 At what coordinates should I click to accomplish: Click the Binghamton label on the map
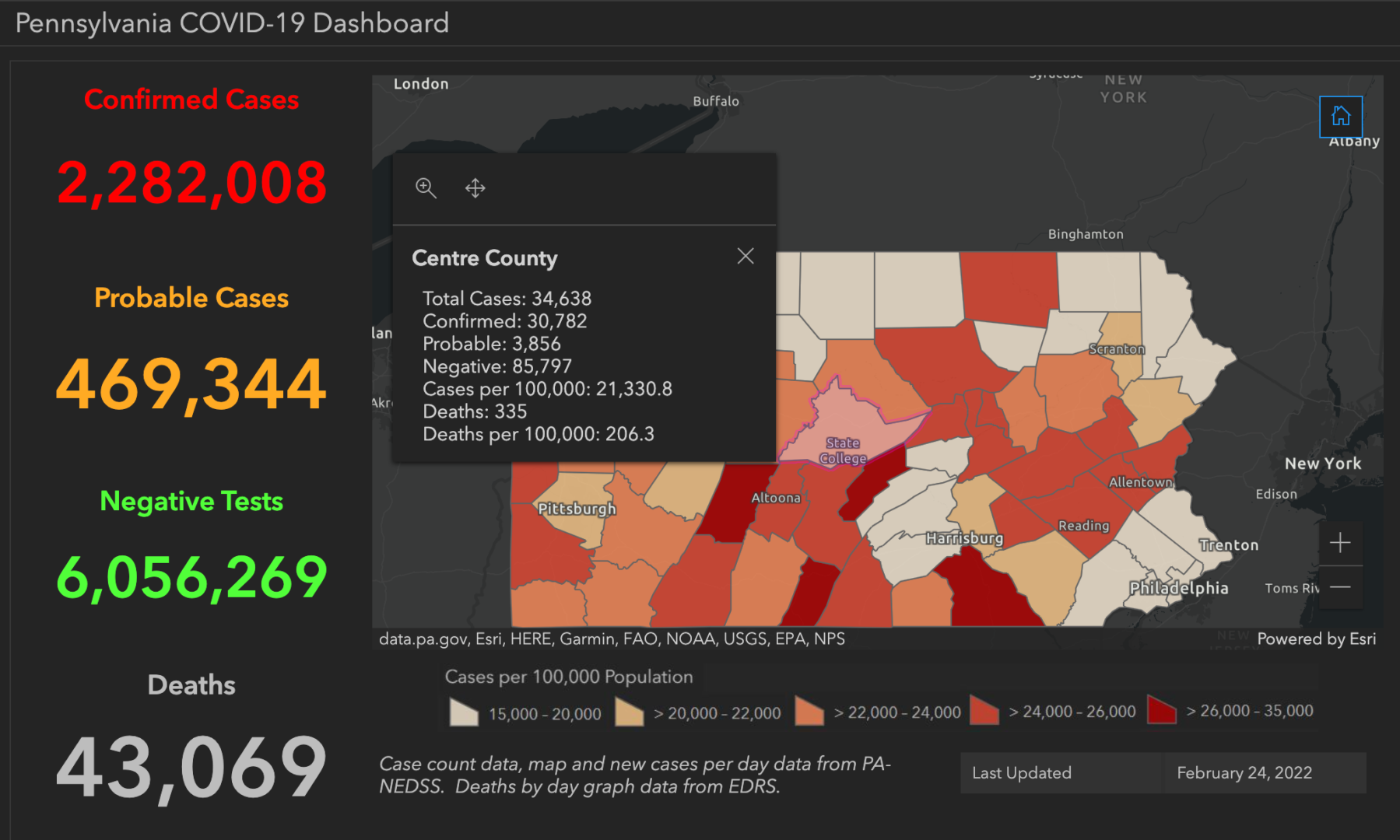coord(1086,234)
